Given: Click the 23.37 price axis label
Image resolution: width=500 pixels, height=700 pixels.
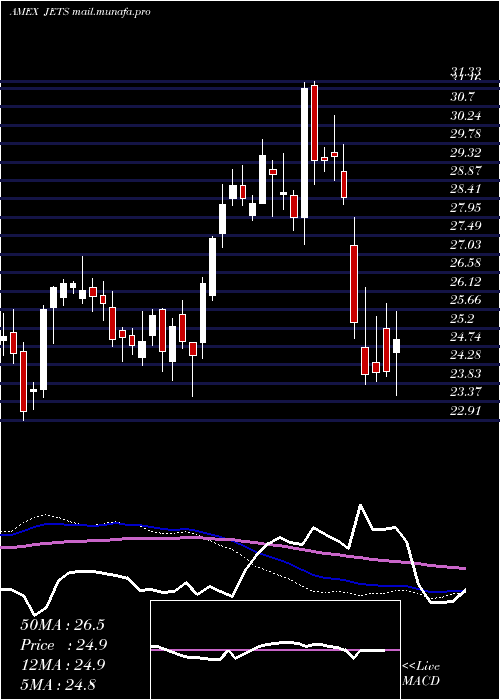Looking at the screenshot, I should [x=466, y=392].
